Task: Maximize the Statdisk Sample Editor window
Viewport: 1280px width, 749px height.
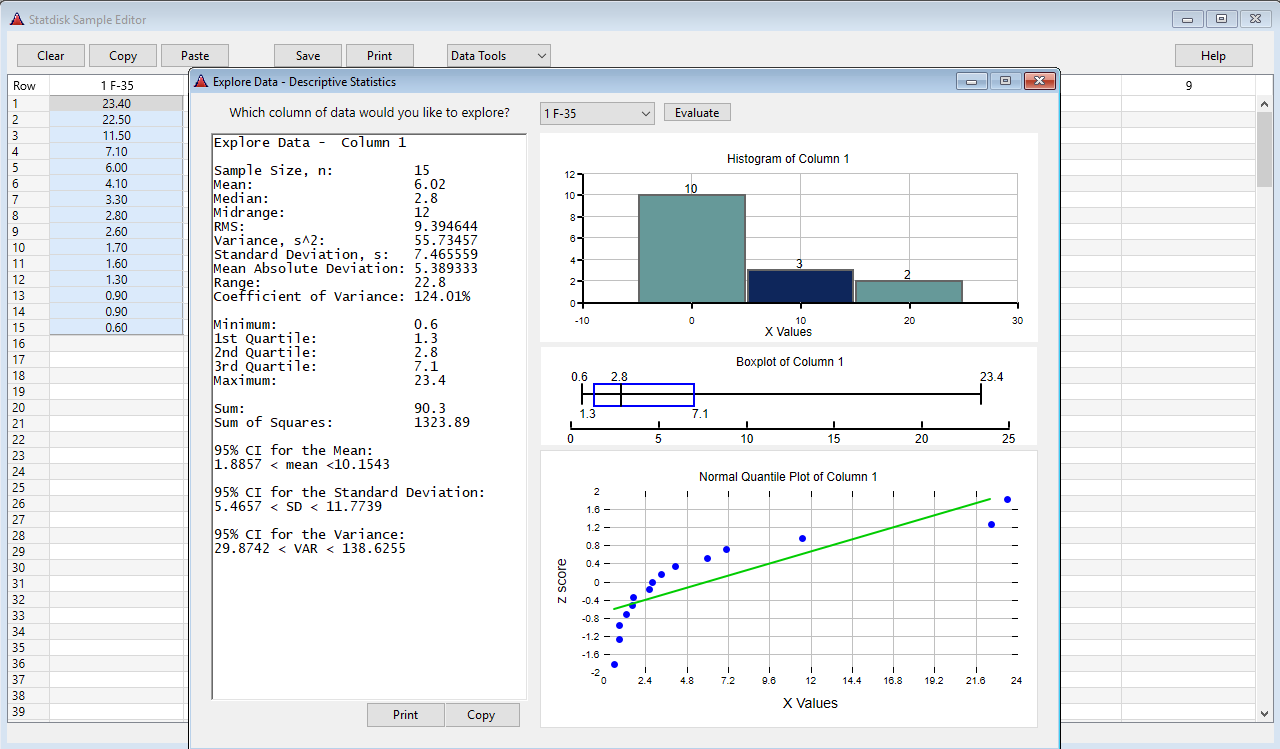Action: point(1220,18)
